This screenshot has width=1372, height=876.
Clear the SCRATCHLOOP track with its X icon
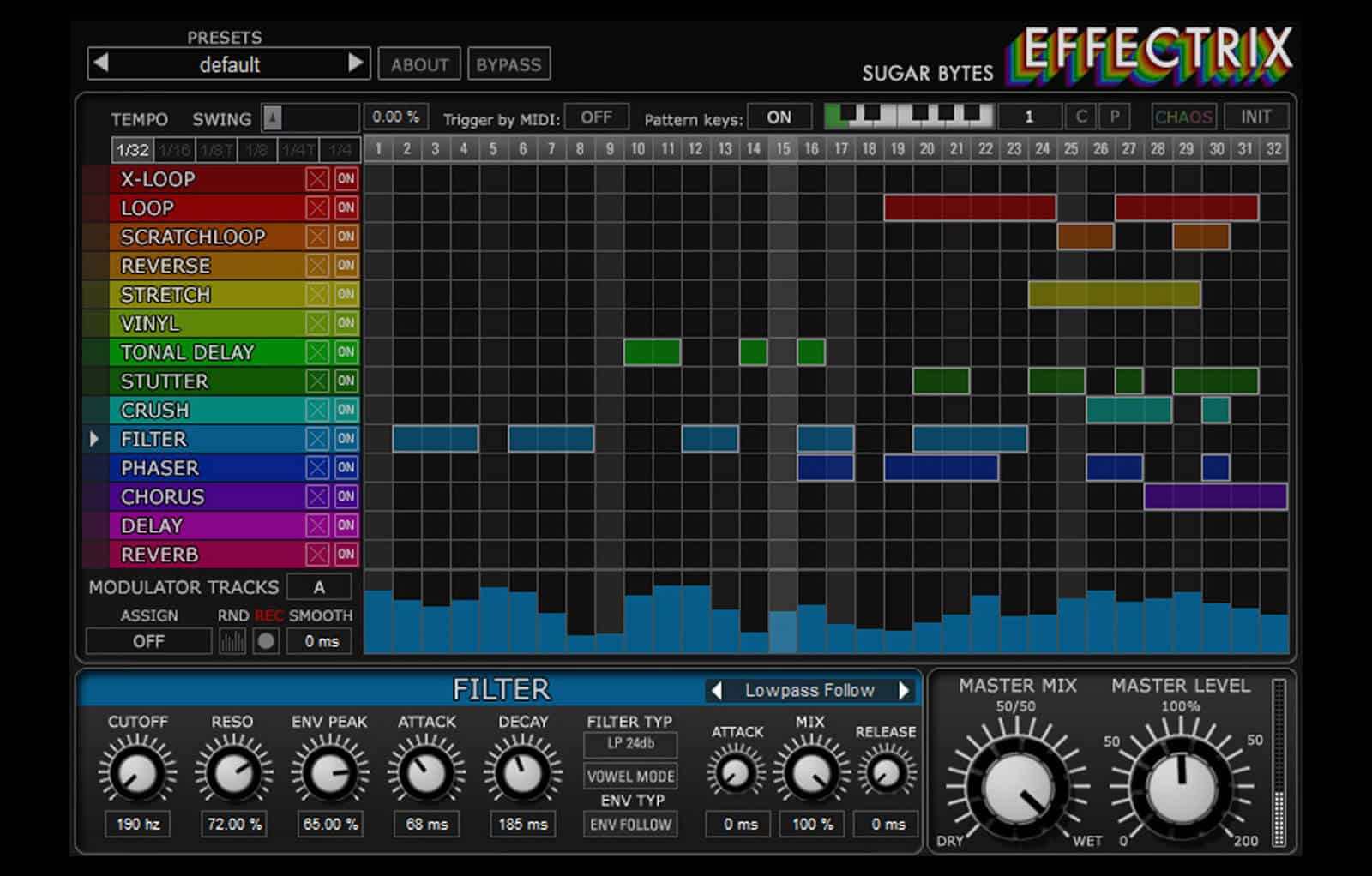click(x=317, y=237)
